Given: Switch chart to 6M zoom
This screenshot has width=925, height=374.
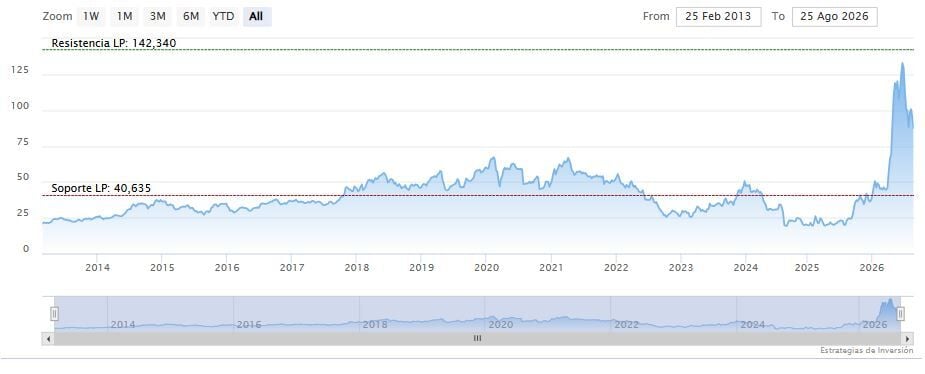Looking at the screenshot, I should pos(191,17).
